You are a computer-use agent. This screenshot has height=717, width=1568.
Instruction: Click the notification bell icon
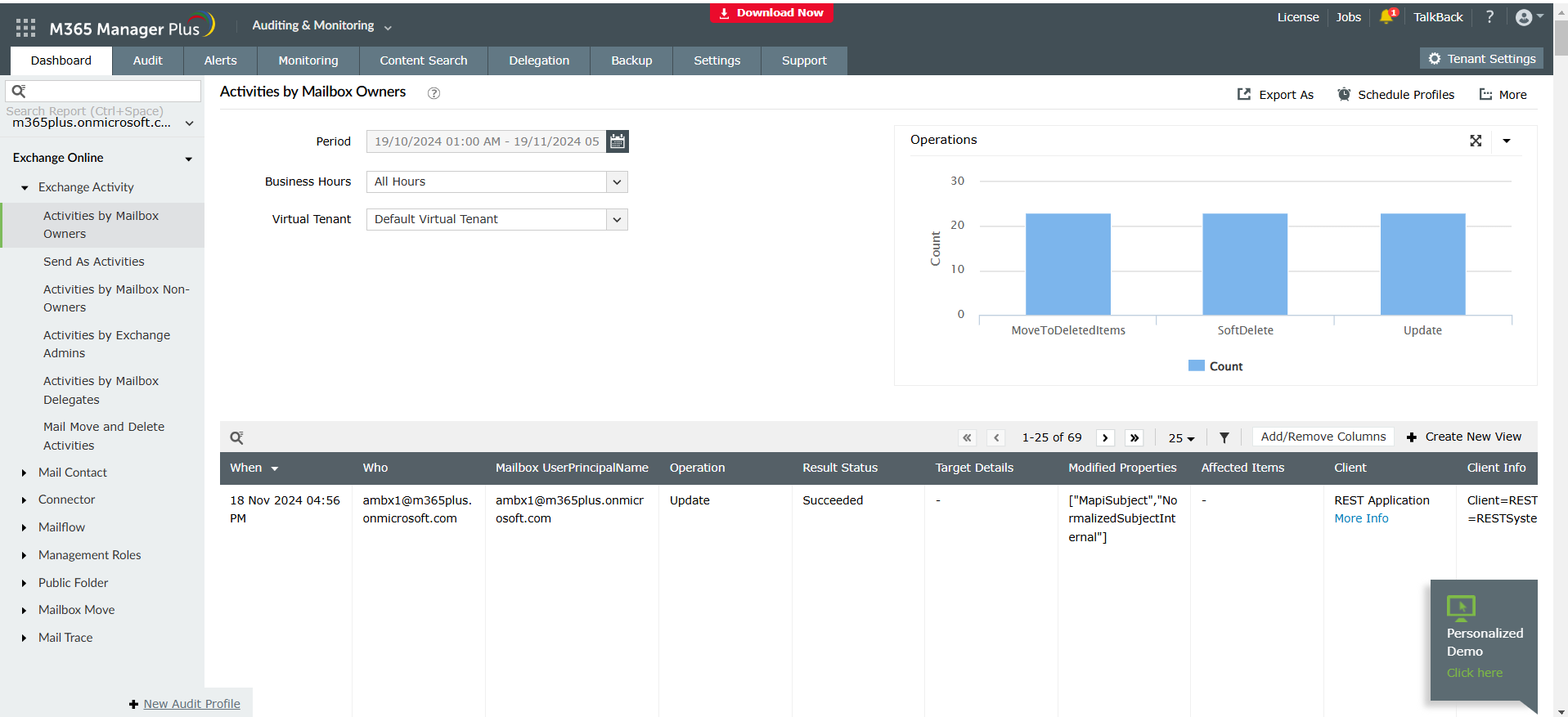[x=1386, y=17]
